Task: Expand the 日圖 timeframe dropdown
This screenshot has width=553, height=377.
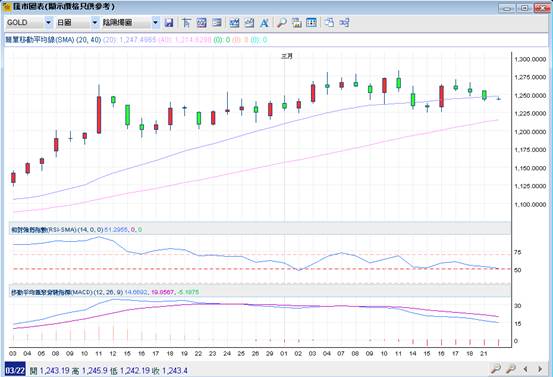Action: (95, 23)
